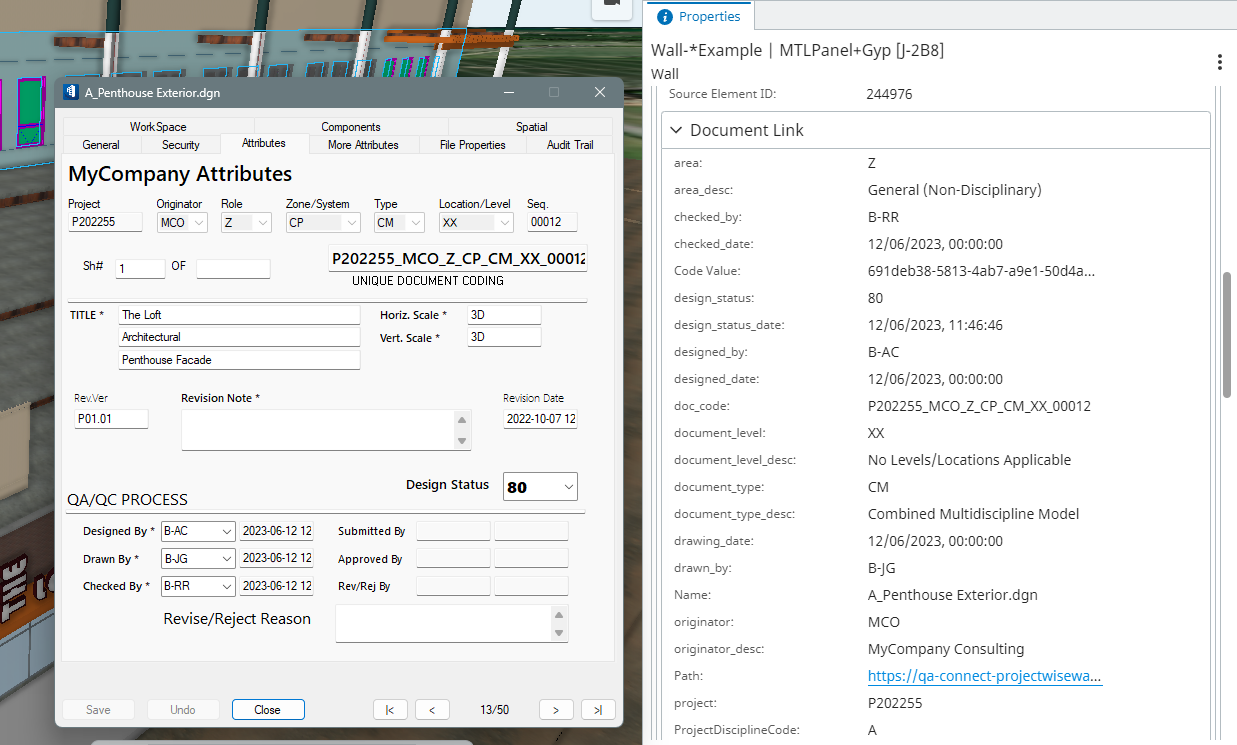Switch to the More Attributes tab
Viewport: 1237px width, 745px height.
click(363, 145)
